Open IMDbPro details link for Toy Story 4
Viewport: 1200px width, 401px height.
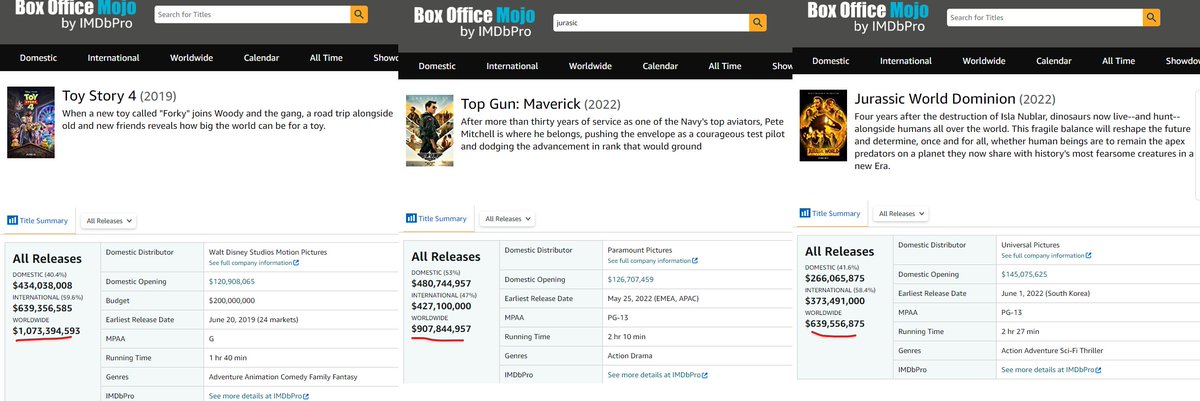click(259, 397)
